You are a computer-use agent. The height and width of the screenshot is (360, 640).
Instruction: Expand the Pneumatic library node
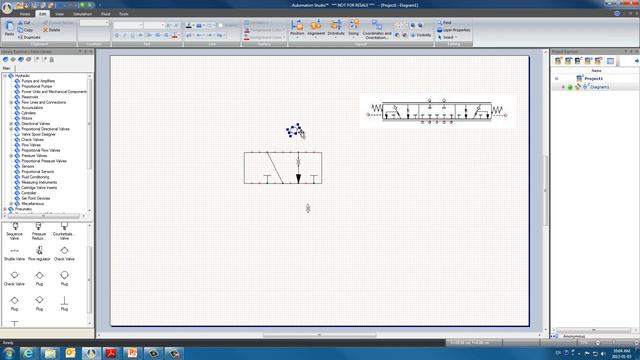pos(5,209)
